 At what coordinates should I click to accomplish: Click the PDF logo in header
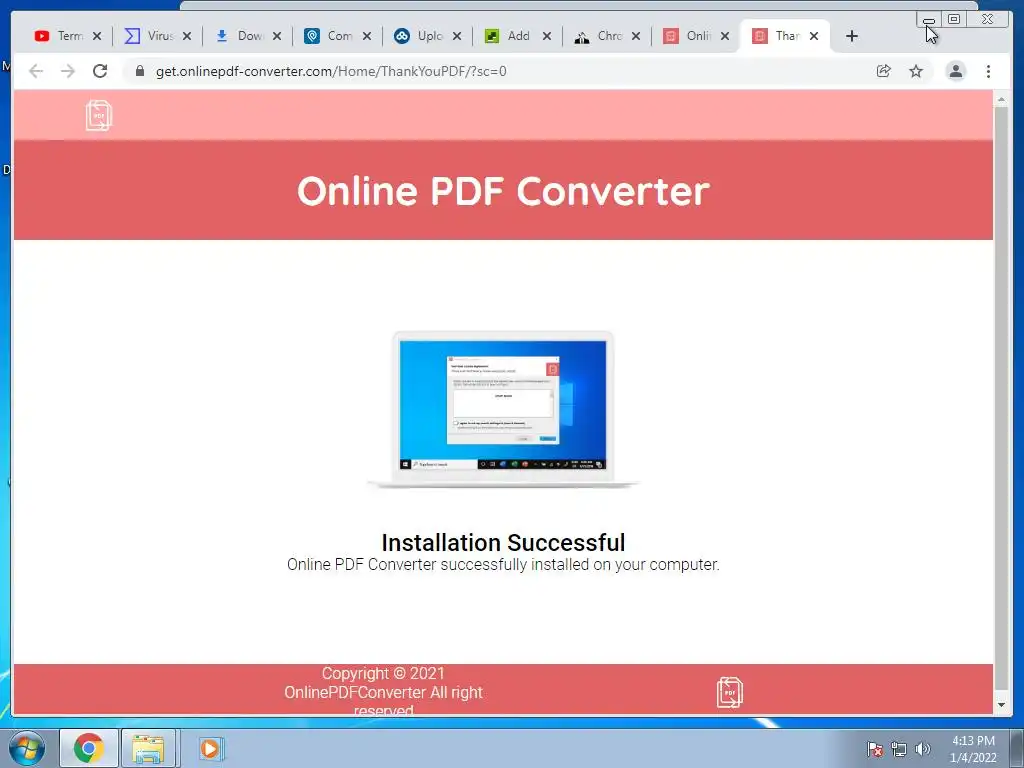pos(99,116)
